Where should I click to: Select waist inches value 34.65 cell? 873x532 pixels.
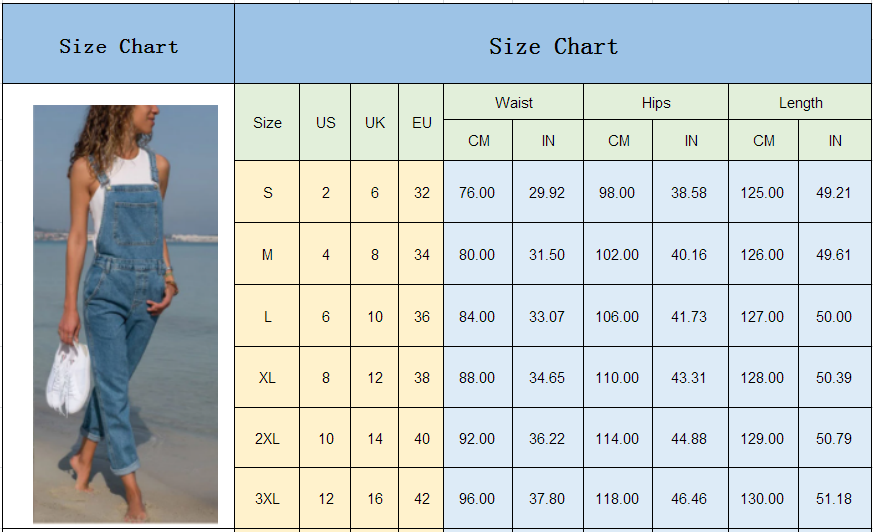coord(547,378)
